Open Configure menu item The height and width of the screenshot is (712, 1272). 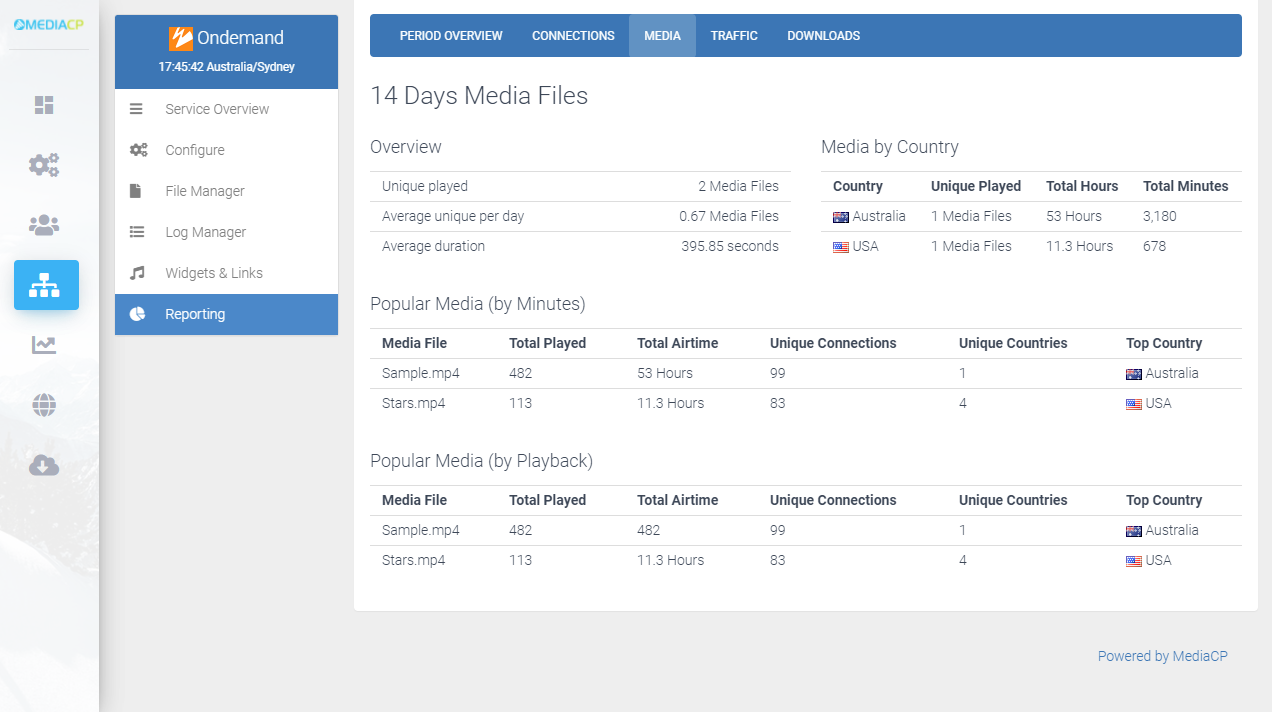(x=226, y=150)
